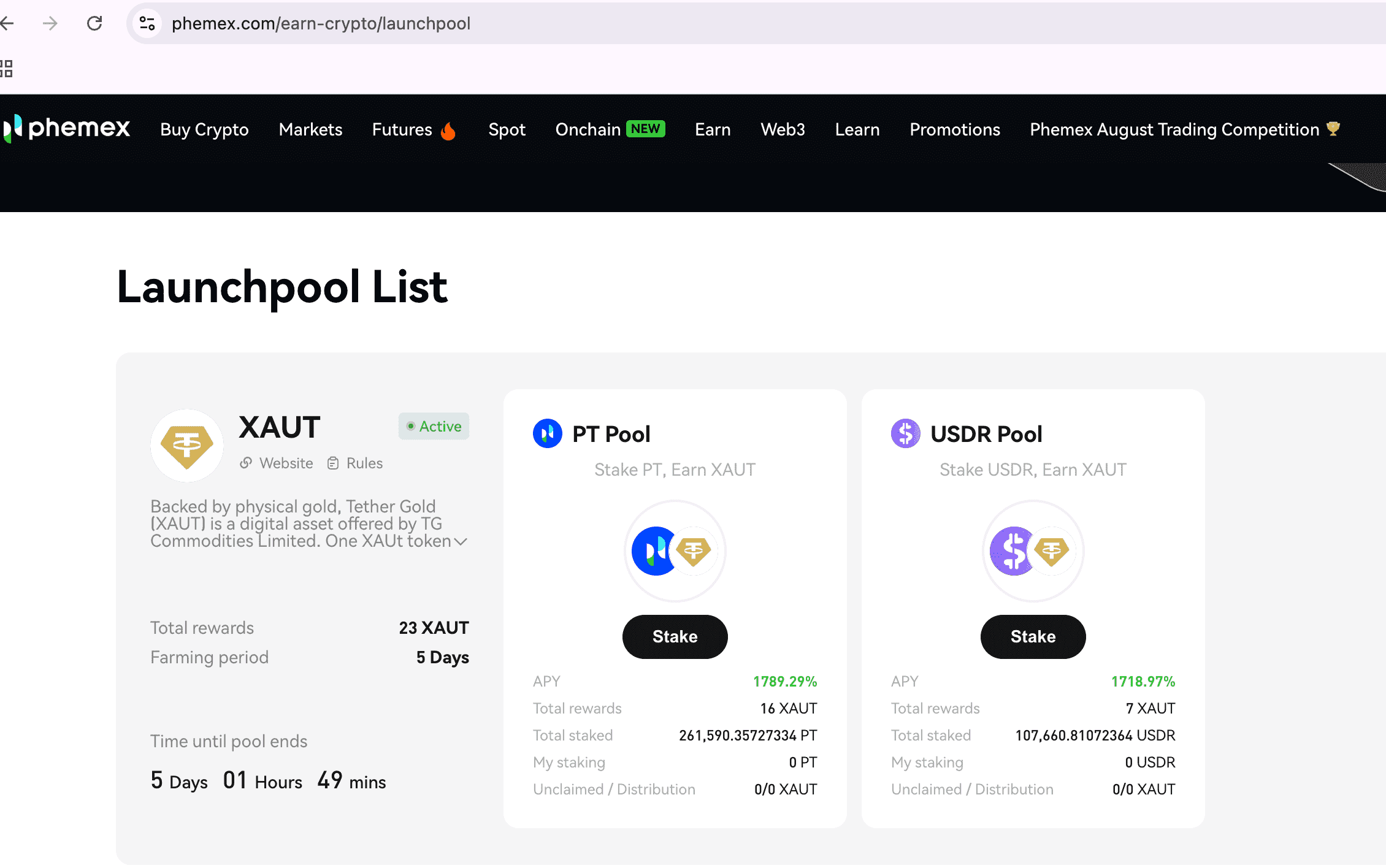Click the 107,660.81072364 USDR total staked value
The height and width of the screenshot is (868, 1386).
coord(1095,735)
